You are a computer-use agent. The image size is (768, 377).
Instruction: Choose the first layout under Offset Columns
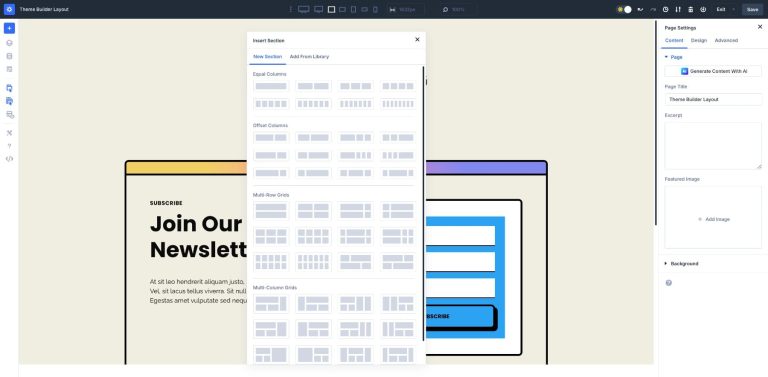pyautogui.click(x=271, y=138)
